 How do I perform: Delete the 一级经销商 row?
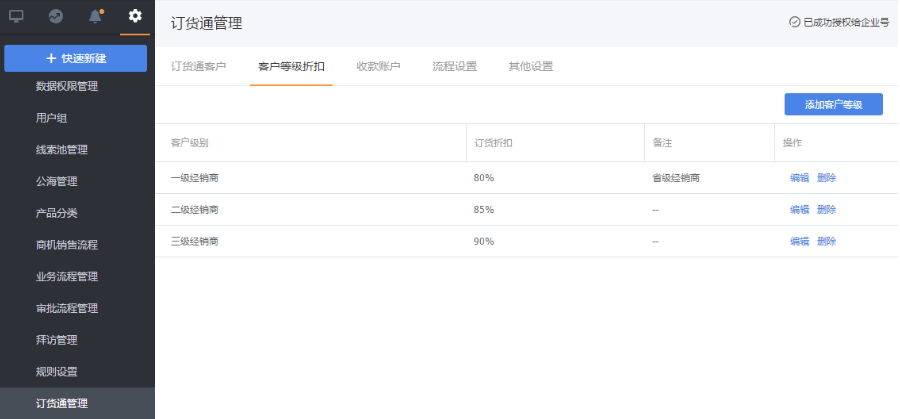click(x=827, y=178)
